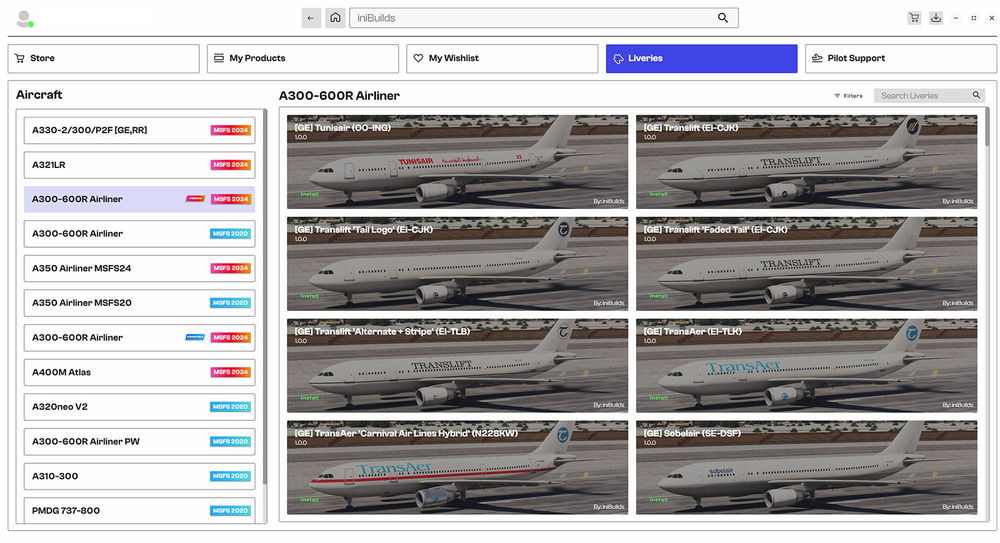Open the My Wishlist tab
This screenshot has height=543, width=1000.
point(501,59)
